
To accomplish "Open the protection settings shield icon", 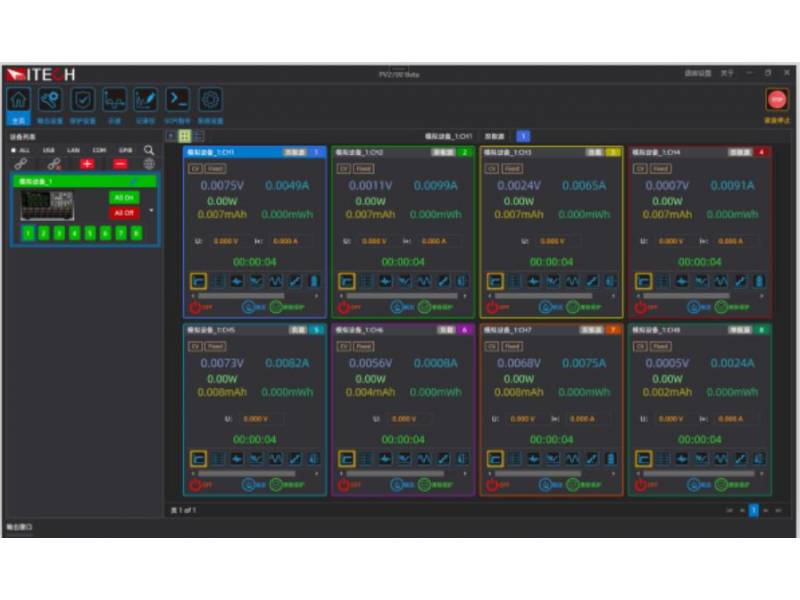I will (x=83, y=100).
